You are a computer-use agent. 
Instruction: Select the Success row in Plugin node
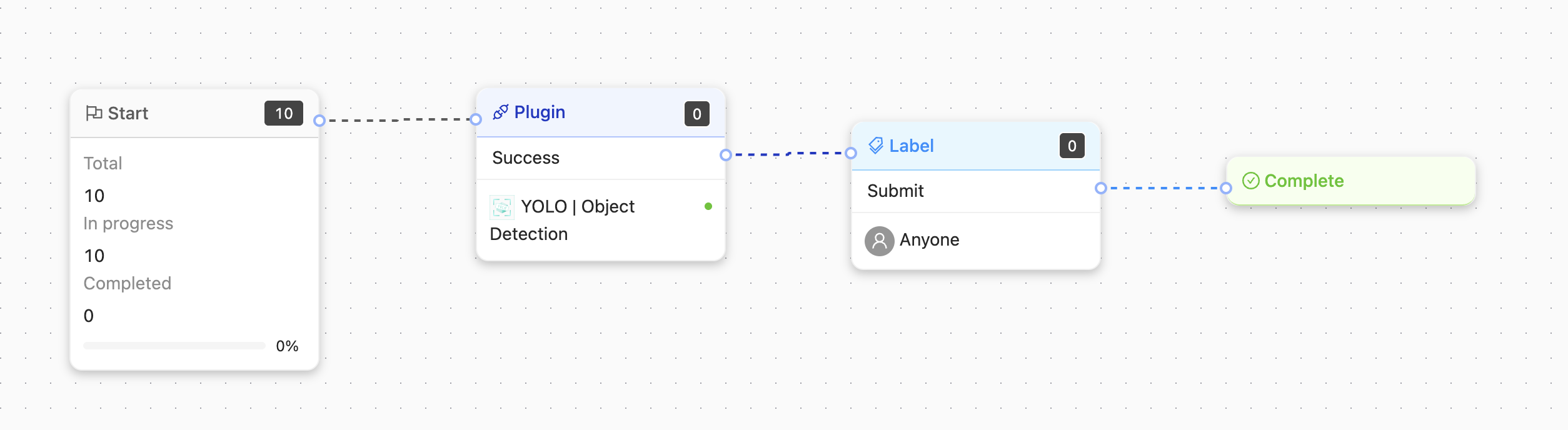pyautogui.click(x=600, y=158)
